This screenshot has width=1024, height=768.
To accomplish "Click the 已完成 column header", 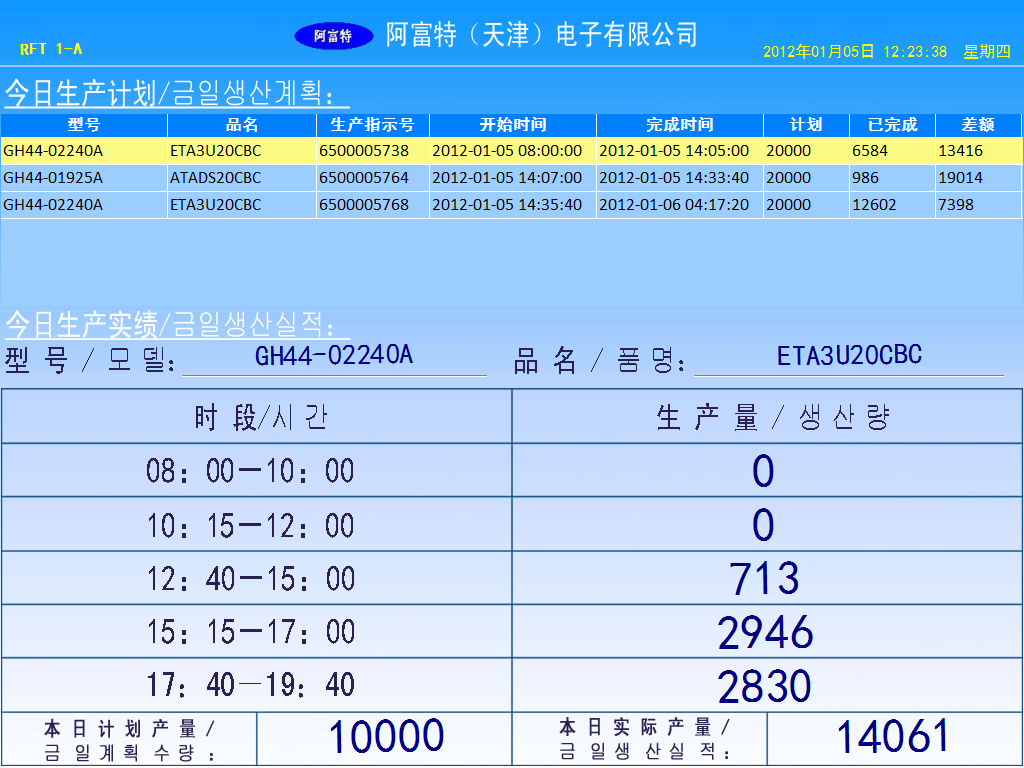I will (892, 125).
